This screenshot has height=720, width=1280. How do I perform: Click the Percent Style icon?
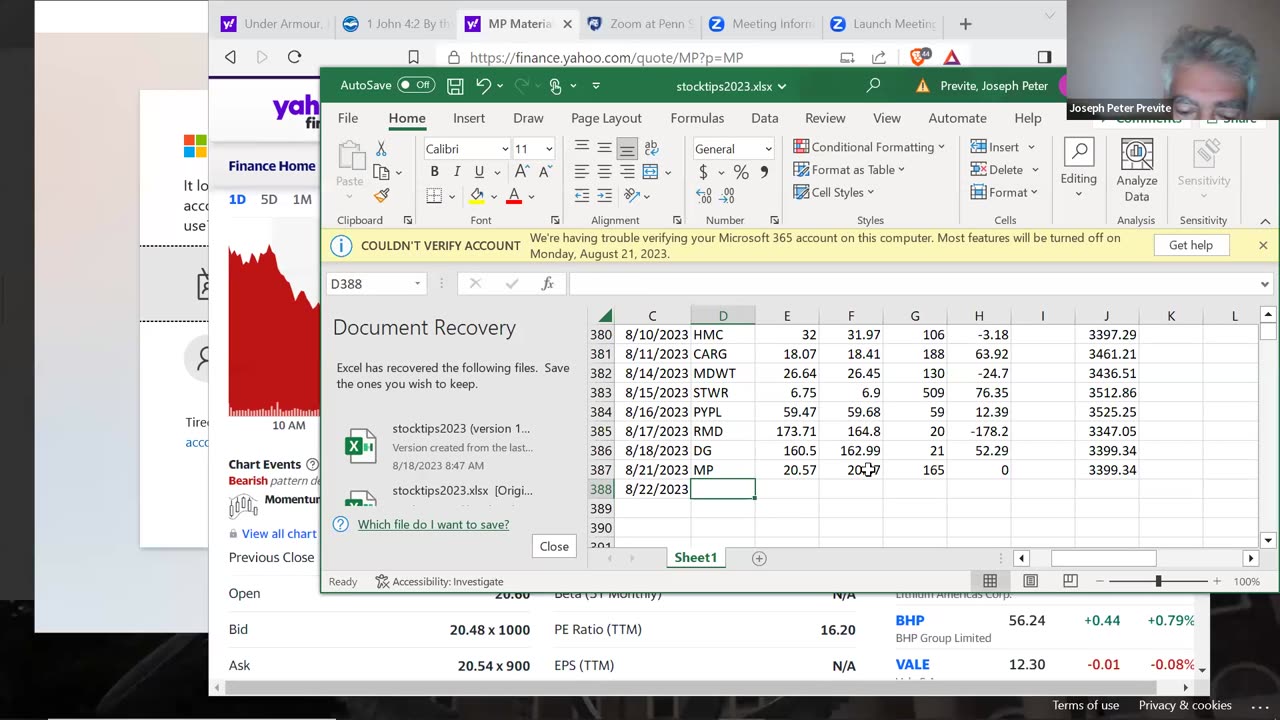click(741, 172)
